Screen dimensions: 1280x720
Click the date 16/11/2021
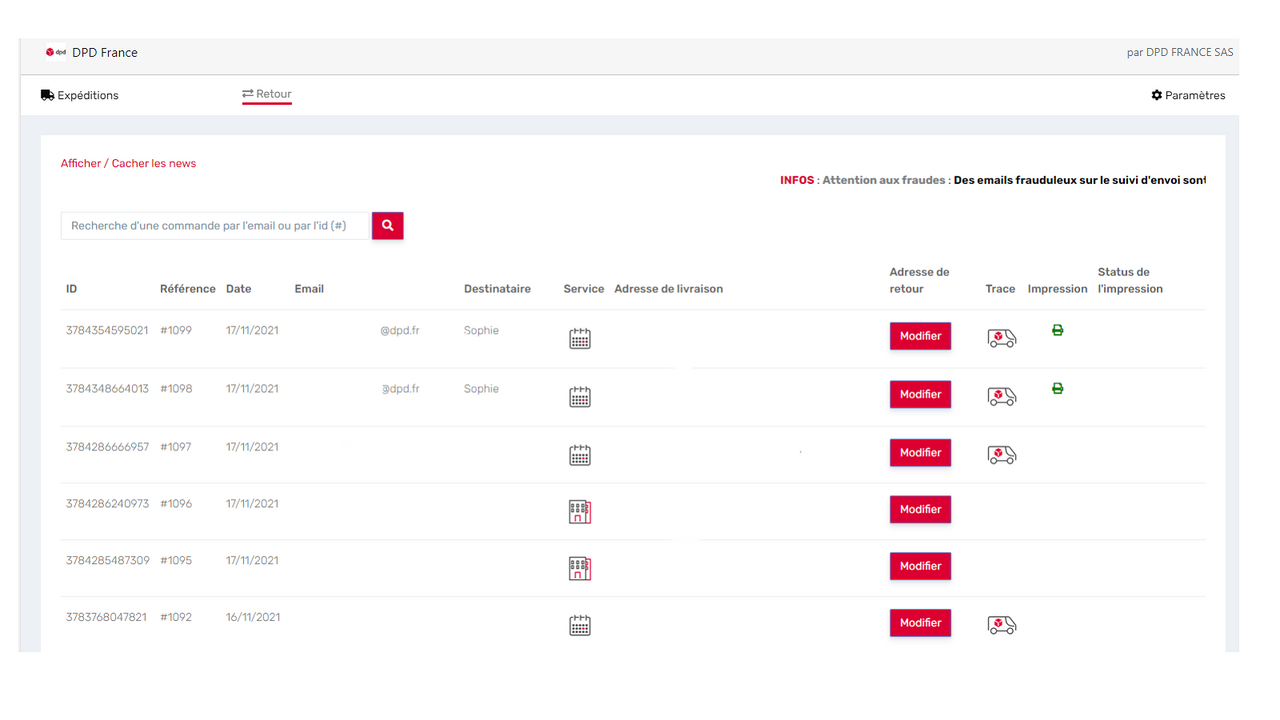[253, 618]
